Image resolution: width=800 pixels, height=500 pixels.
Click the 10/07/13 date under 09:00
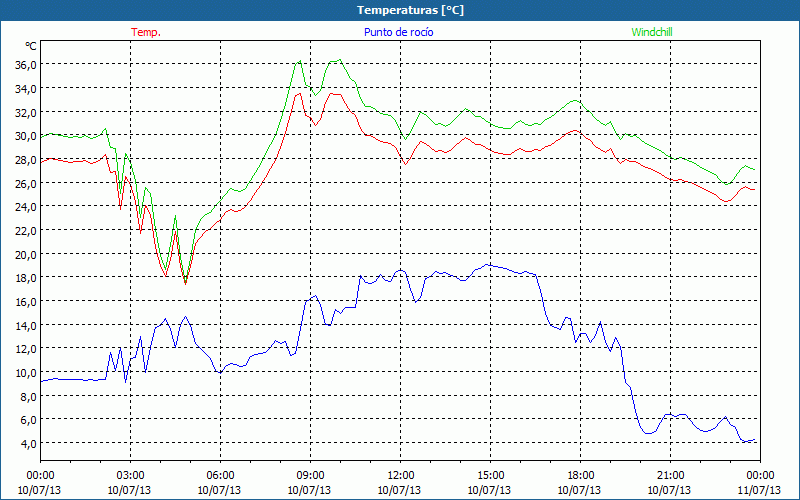click(x=310, y=490)
